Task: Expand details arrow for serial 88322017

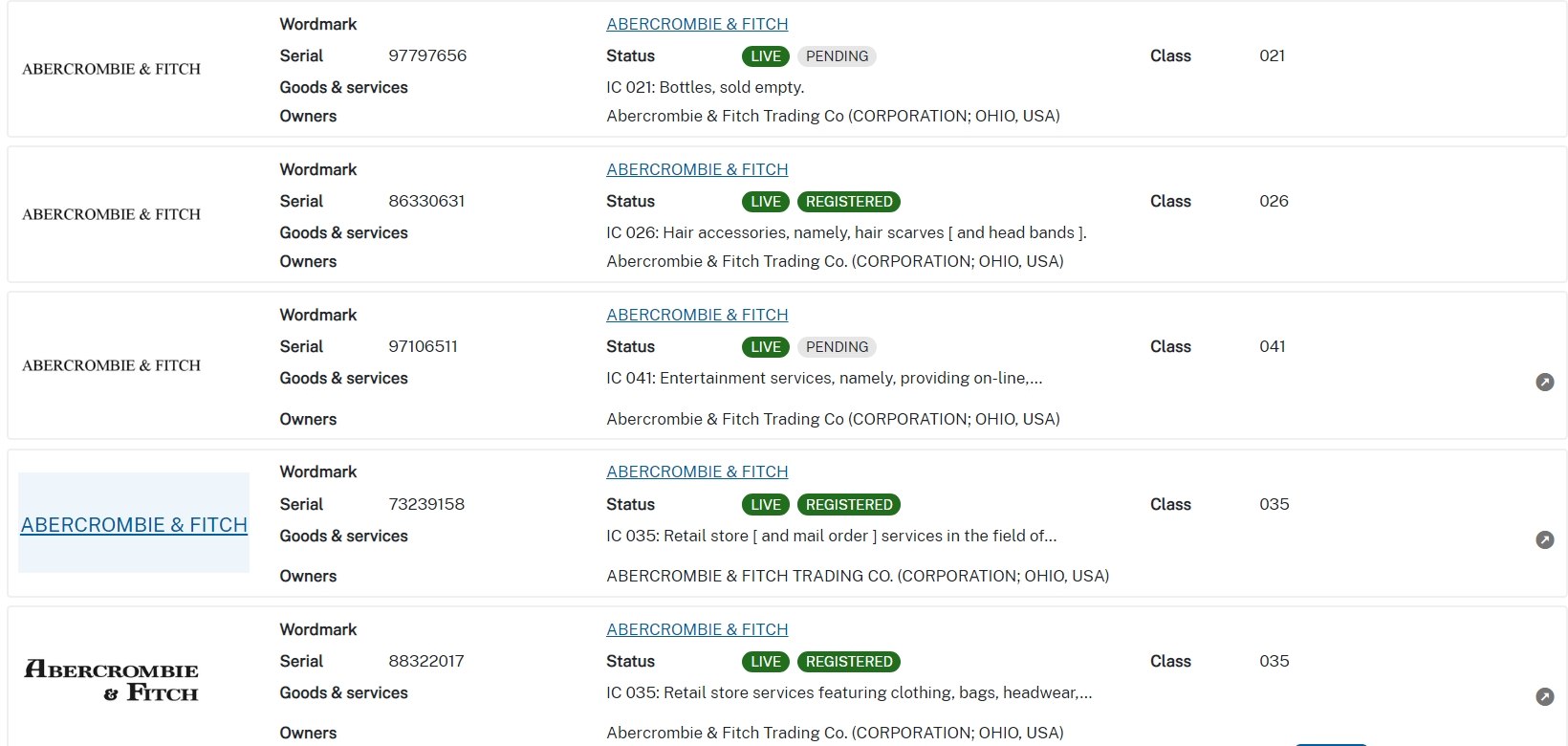Action: click(1544, 697)
